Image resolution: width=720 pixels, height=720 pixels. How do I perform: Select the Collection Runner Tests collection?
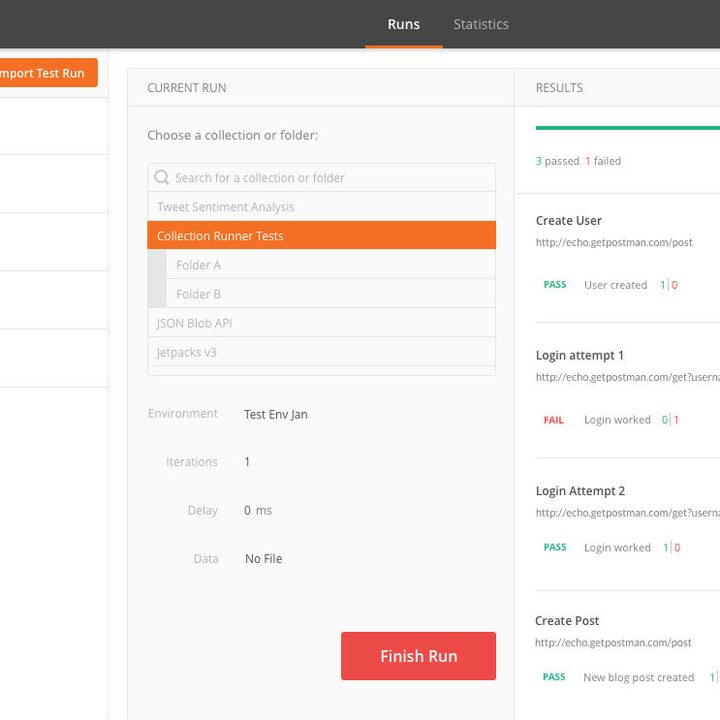point(321,236)
